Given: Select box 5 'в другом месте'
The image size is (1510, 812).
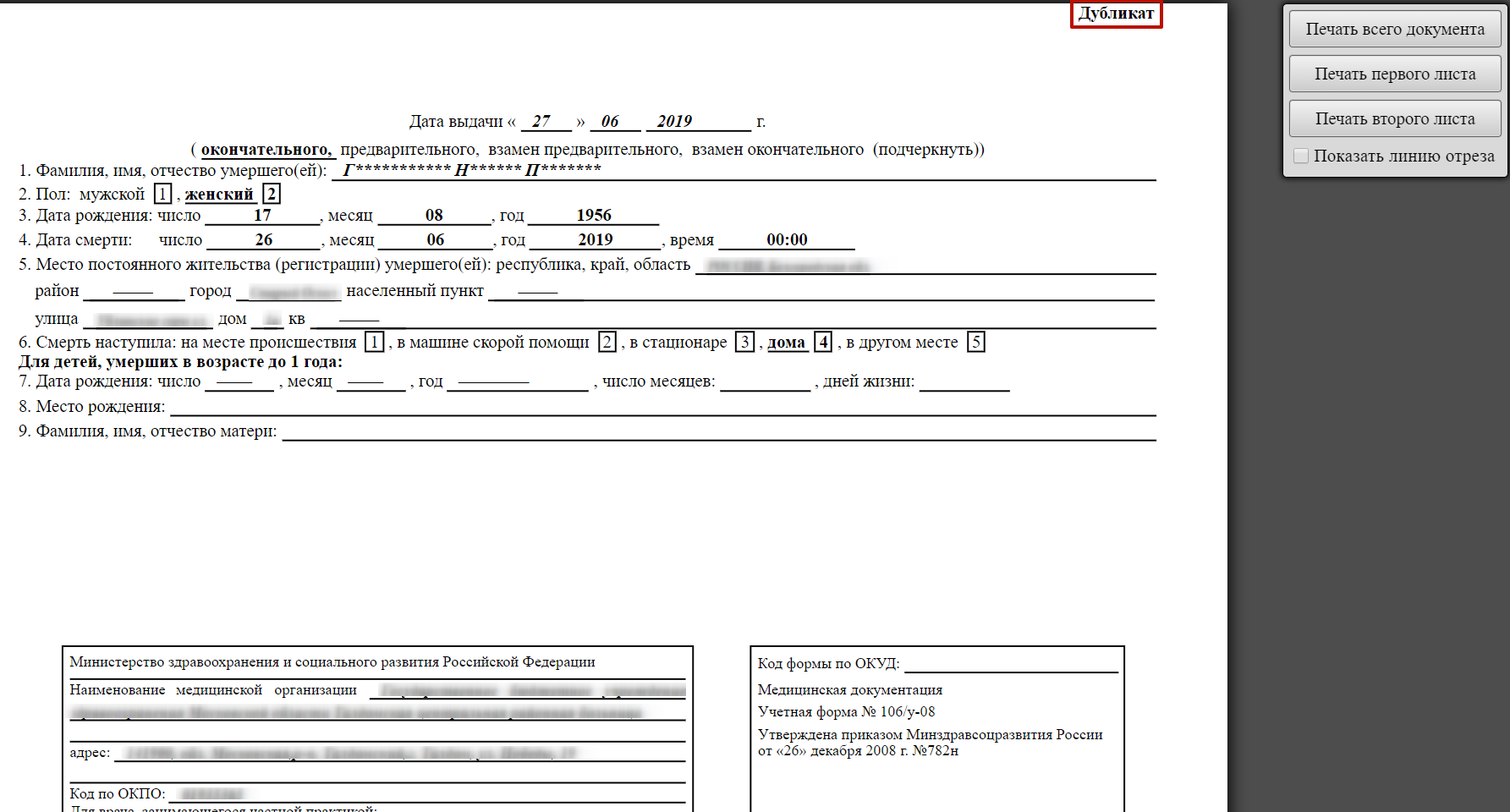Looking at the screenshot, I should pyautogui.click(x=976, y=342).
